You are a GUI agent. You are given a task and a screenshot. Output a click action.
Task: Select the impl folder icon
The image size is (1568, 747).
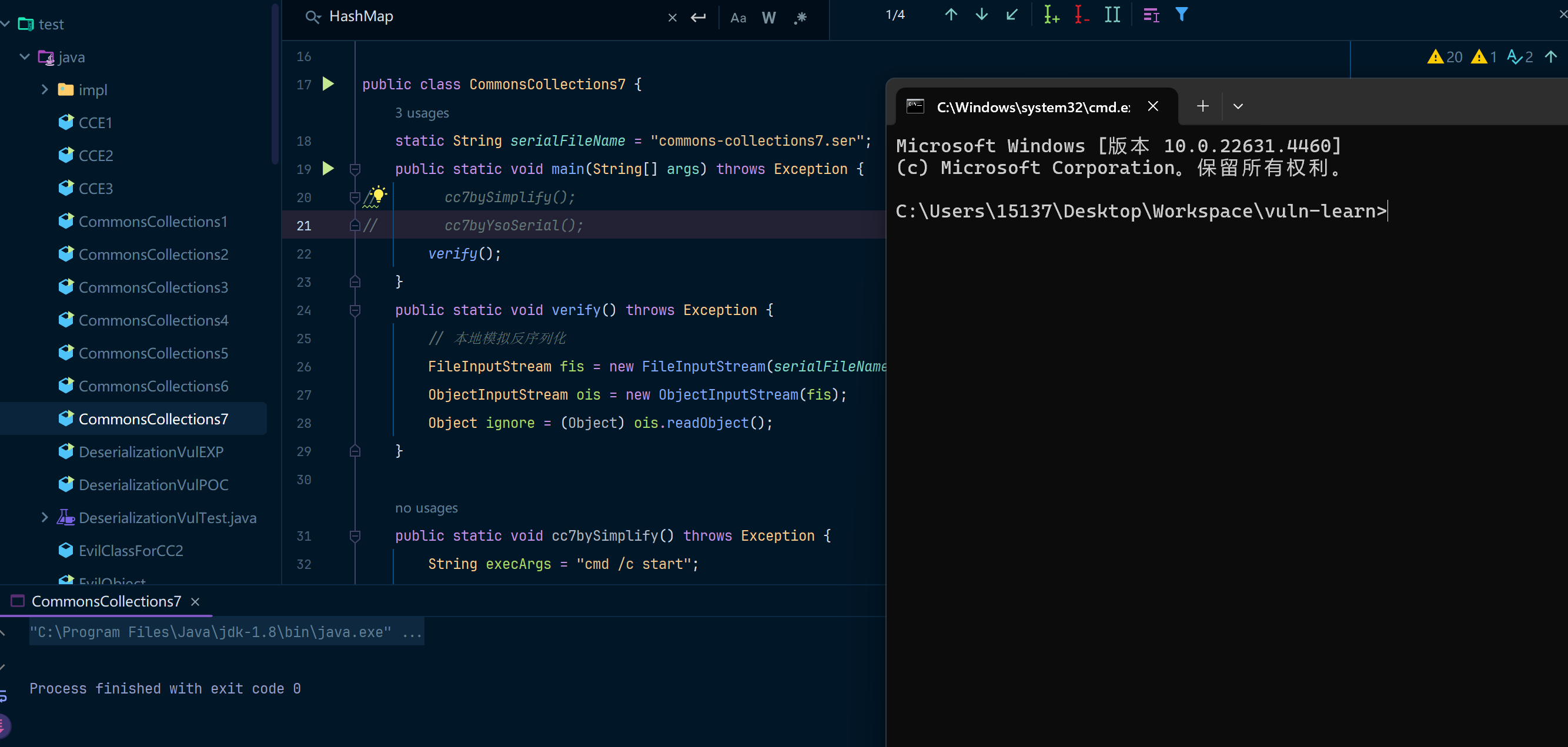pos(66,89)
